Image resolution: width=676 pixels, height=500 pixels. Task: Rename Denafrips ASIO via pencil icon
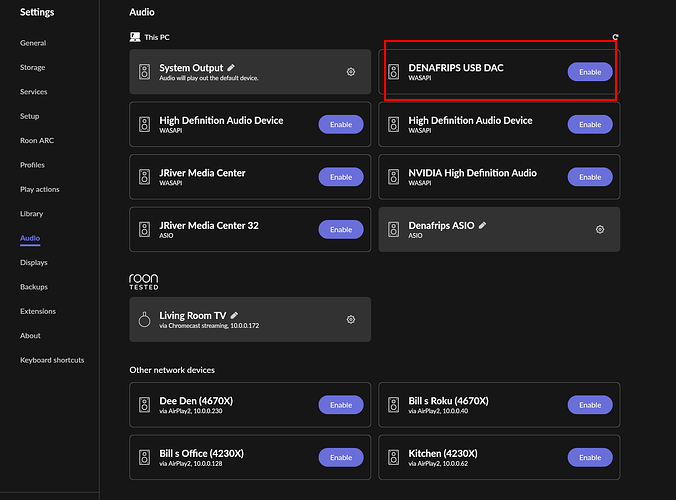pyautogui.click(x=482, y=225)
